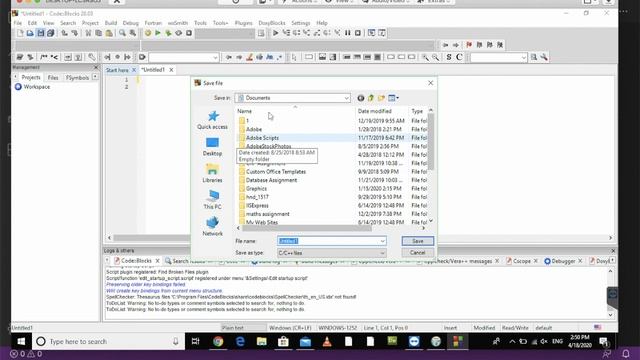Click the Date modified column header
The image size is (640, 360).
click(382, 111)
